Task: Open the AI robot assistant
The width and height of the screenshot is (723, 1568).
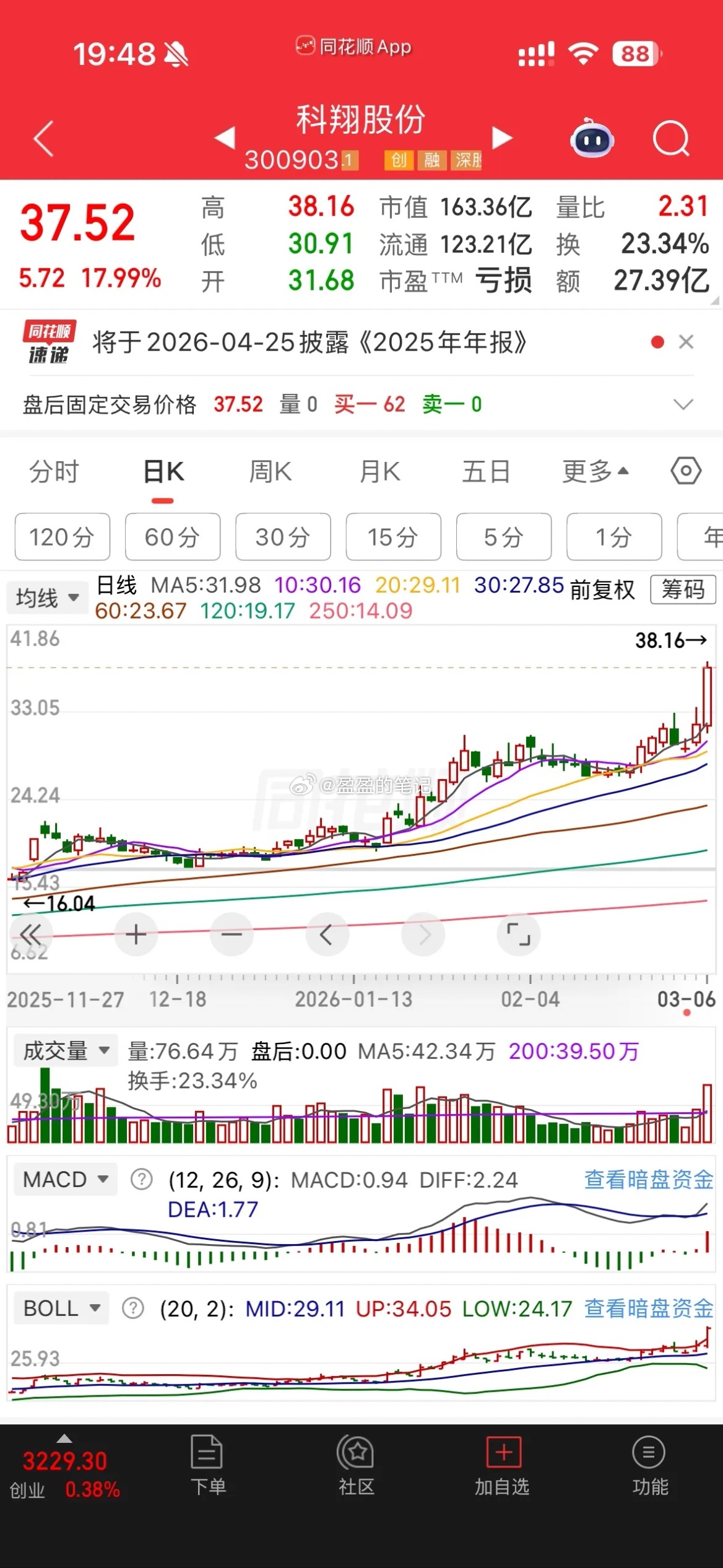Action: point(592,139)
